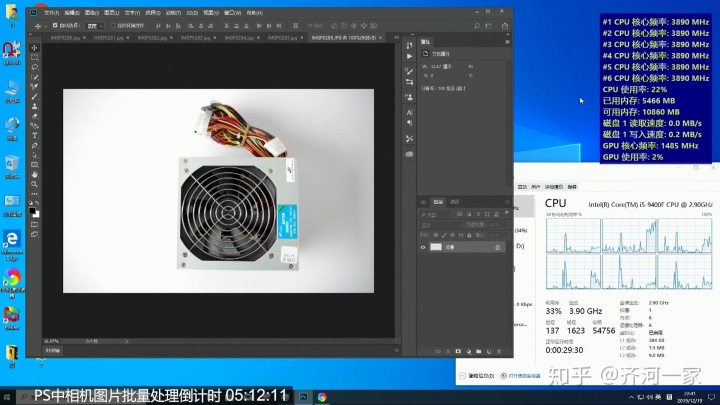Create a new layer in Layers panel
The height and width of the screenshot is (405, 720).
click(489, 351)
